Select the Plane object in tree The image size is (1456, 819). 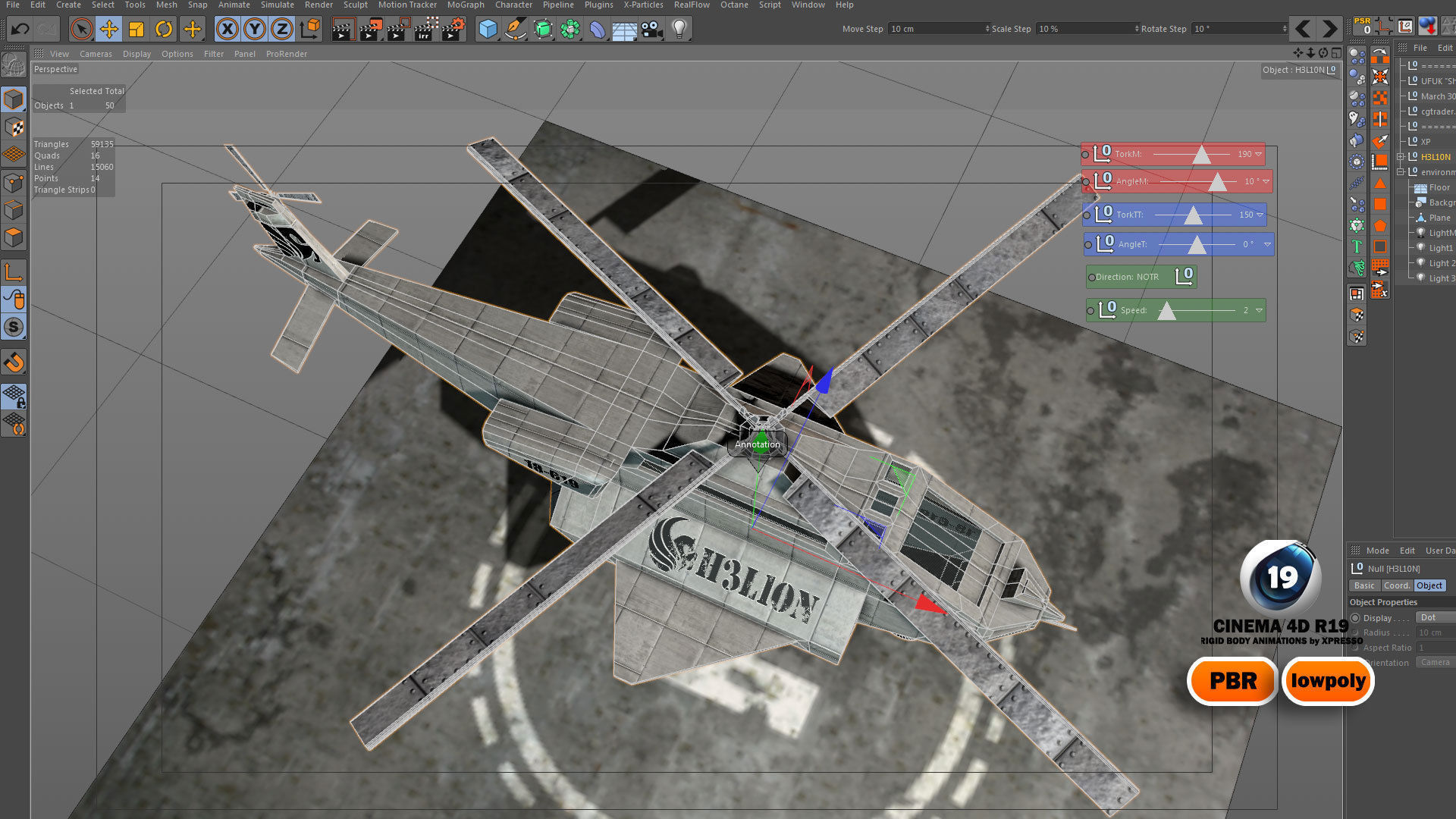(x=1439, y=218)
